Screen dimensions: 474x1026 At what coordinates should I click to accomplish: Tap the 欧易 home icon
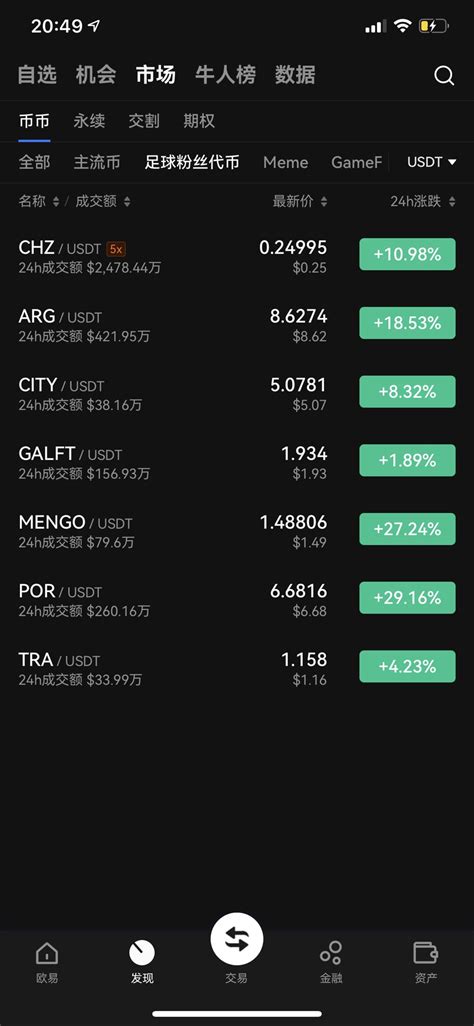(x=46, y=953)
